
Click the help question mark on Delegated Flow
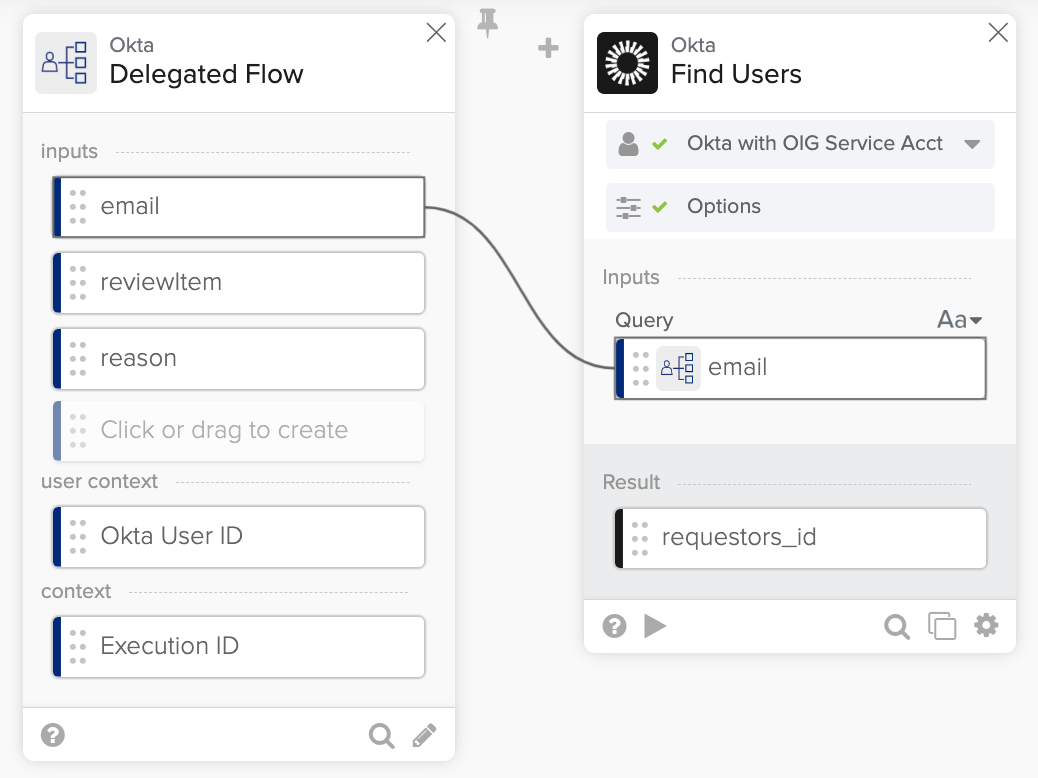(52, 735)
